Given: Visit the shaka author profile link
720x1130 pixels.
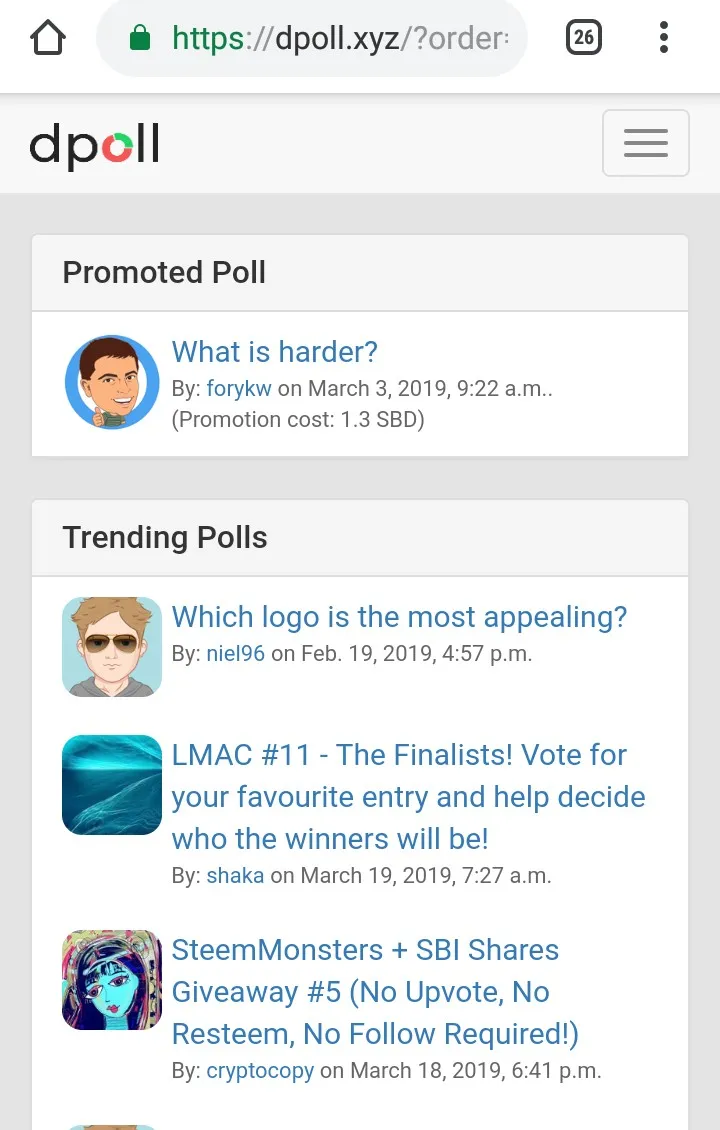Looking at the screenshot, I should [235, 876].
